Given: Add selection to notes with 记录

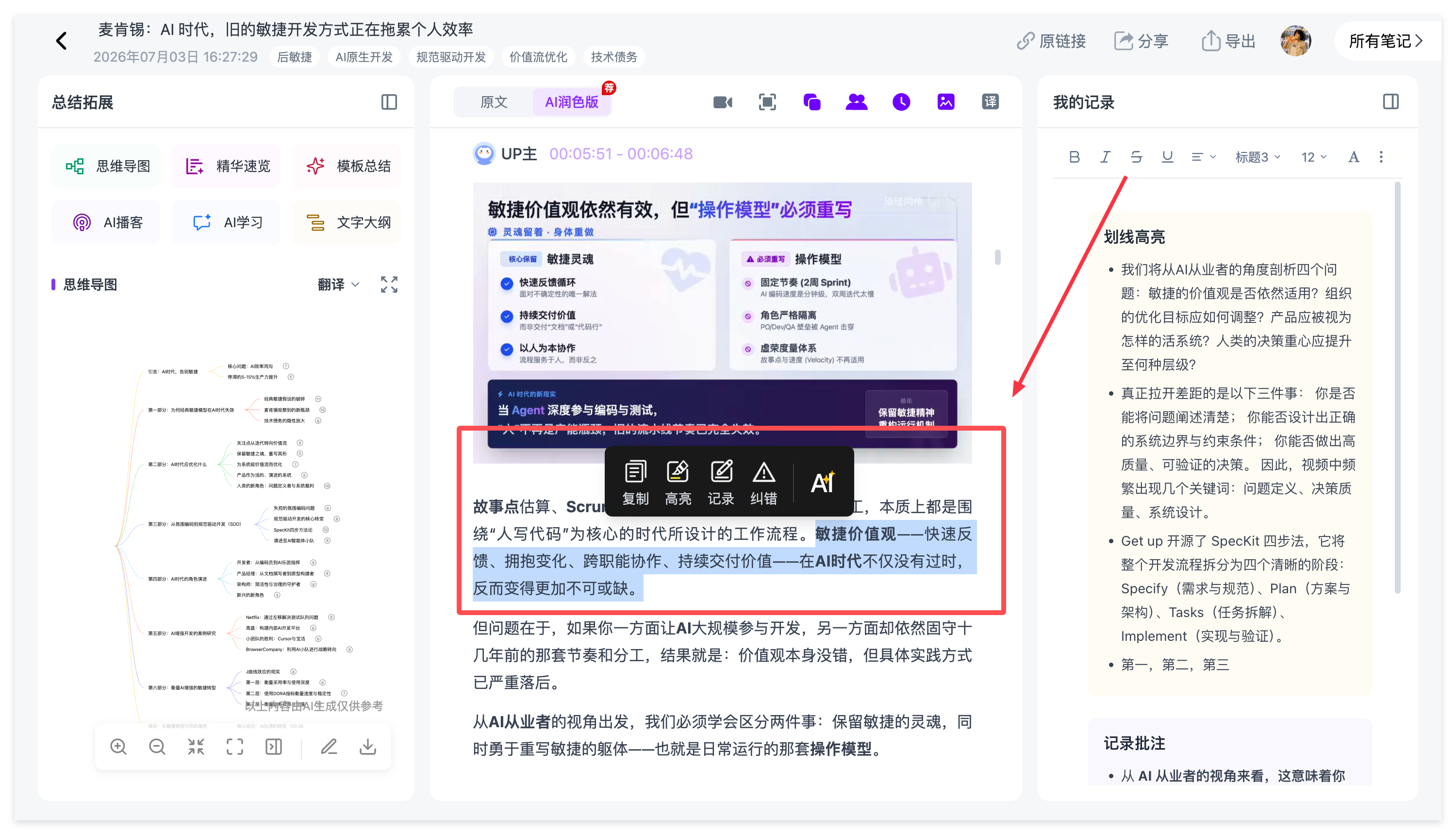Looking at the screenshot, I should [721, 482].
